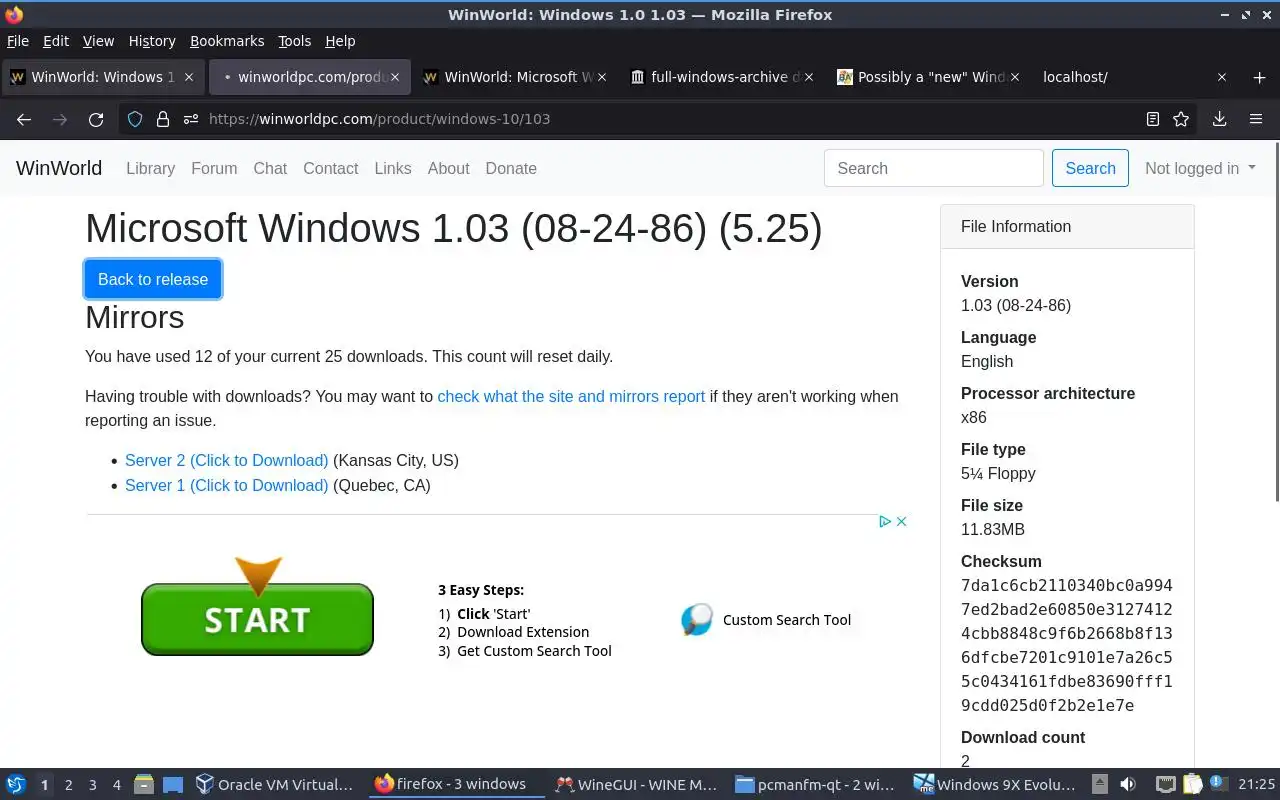1280x800 pixels.
Task: Open the Forum nav link
Action: (x=214, y=168)
